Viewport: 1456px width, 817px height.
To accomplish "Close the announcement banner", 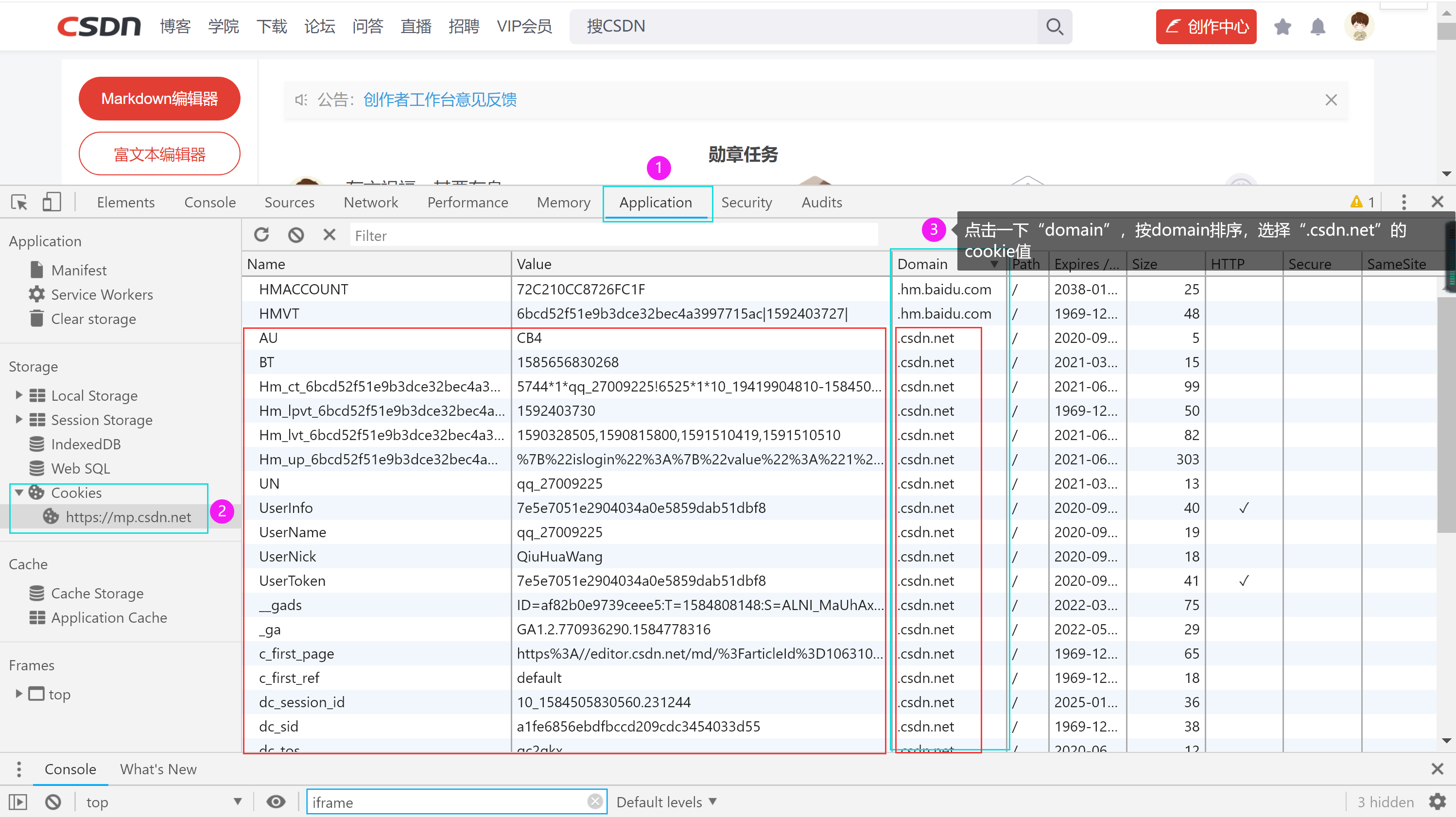I will (1331, 100).
